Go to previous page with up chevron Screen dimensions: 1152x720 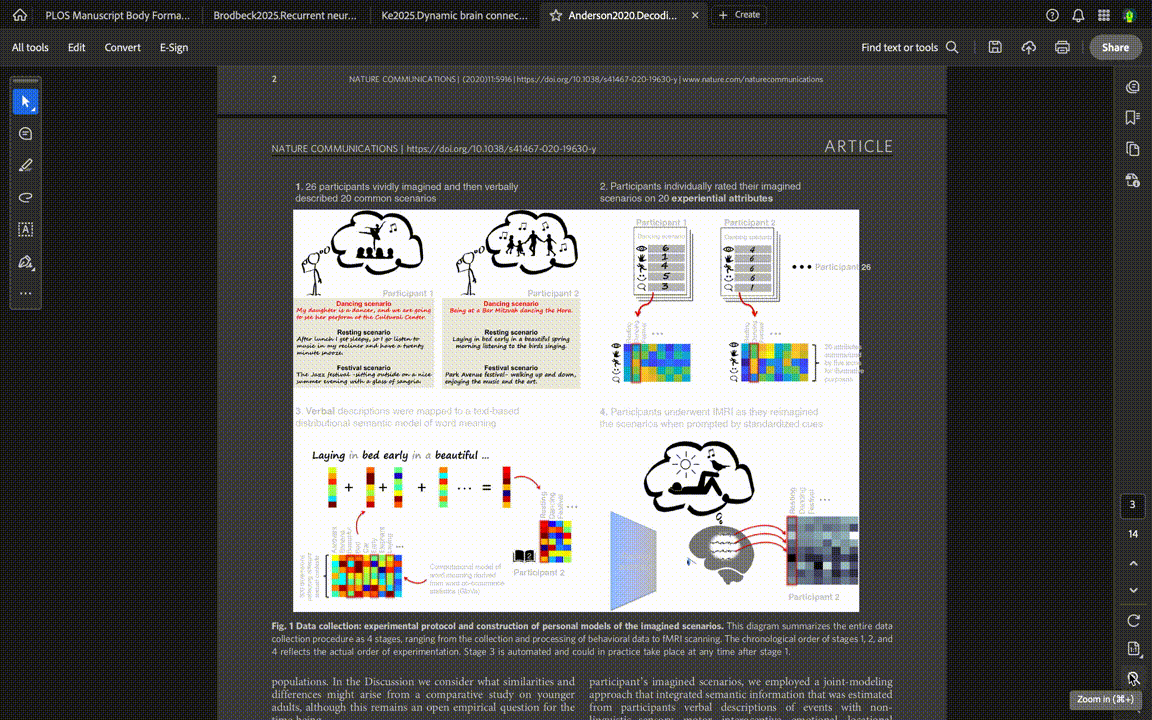(x=1133, y=564)
